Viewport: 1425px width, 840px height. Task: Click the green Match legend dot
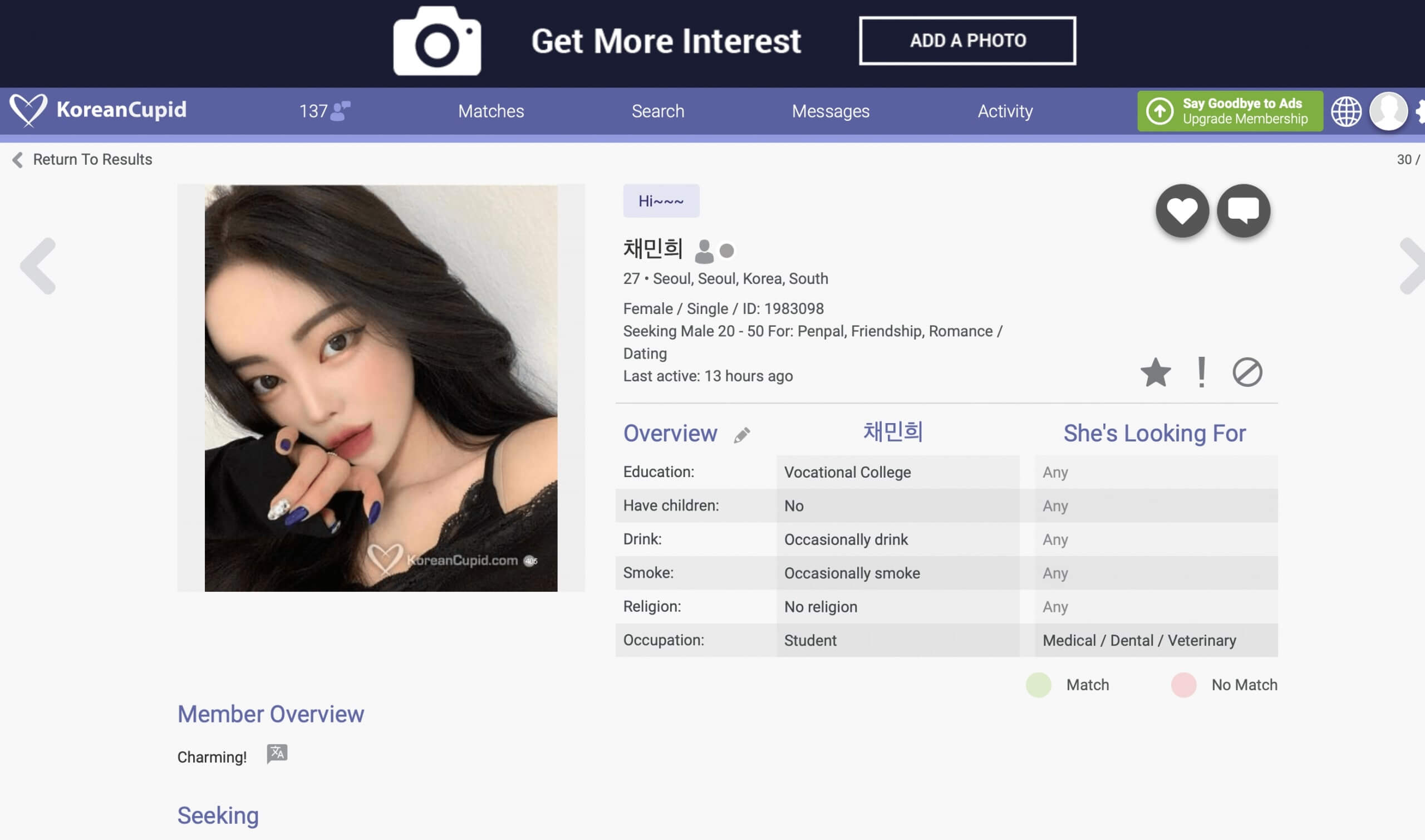[x=1038, y=685]
